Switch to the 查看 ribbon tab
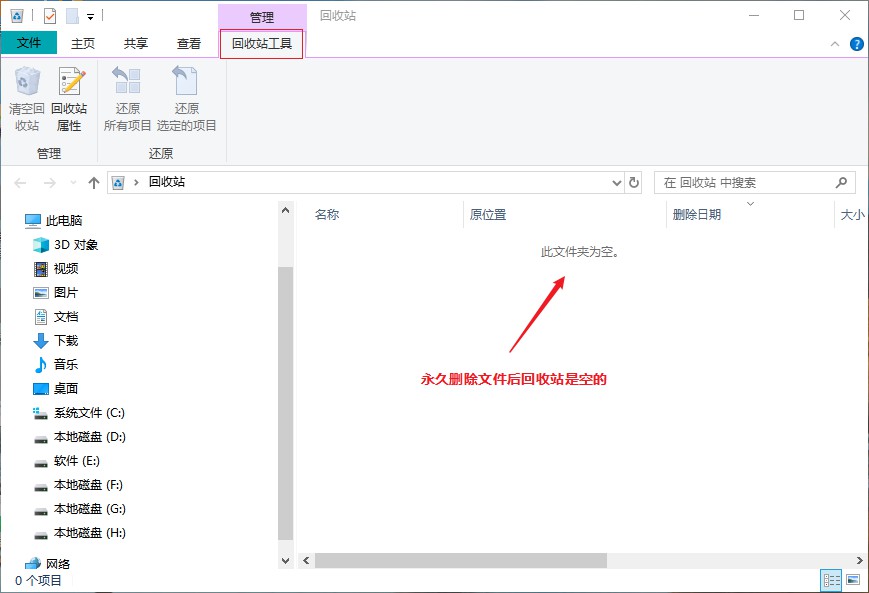 [x=188, y=43]
